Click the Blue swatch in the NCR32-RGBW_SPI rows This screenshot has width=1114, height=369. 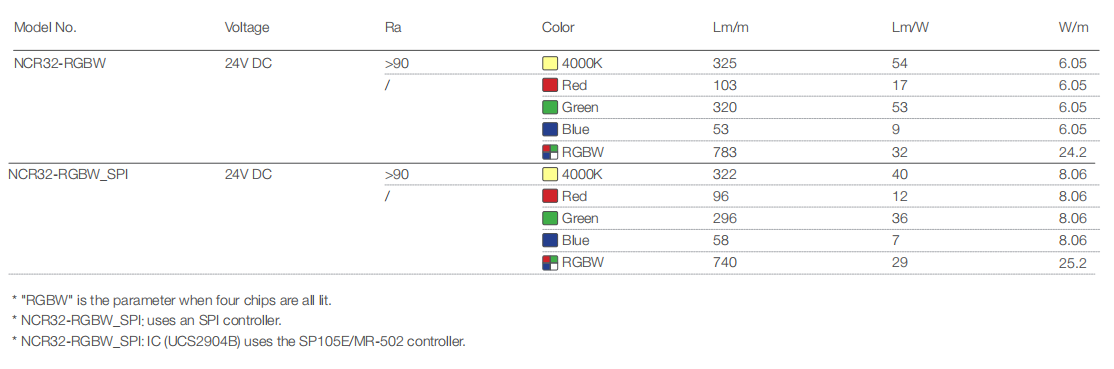(x=550, y=240)
